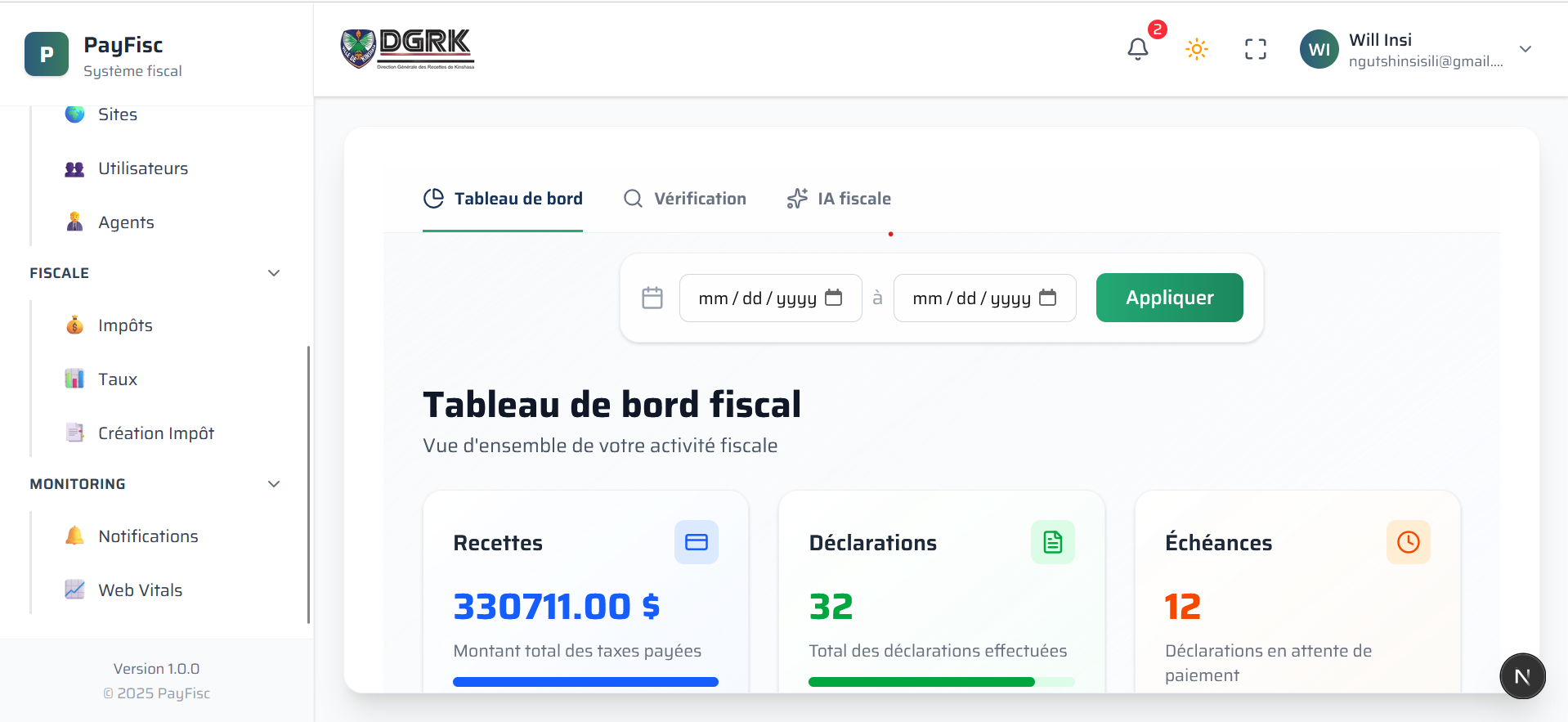
Task: Collapse the FISCALE sidebar section
Action: point(274,273)
